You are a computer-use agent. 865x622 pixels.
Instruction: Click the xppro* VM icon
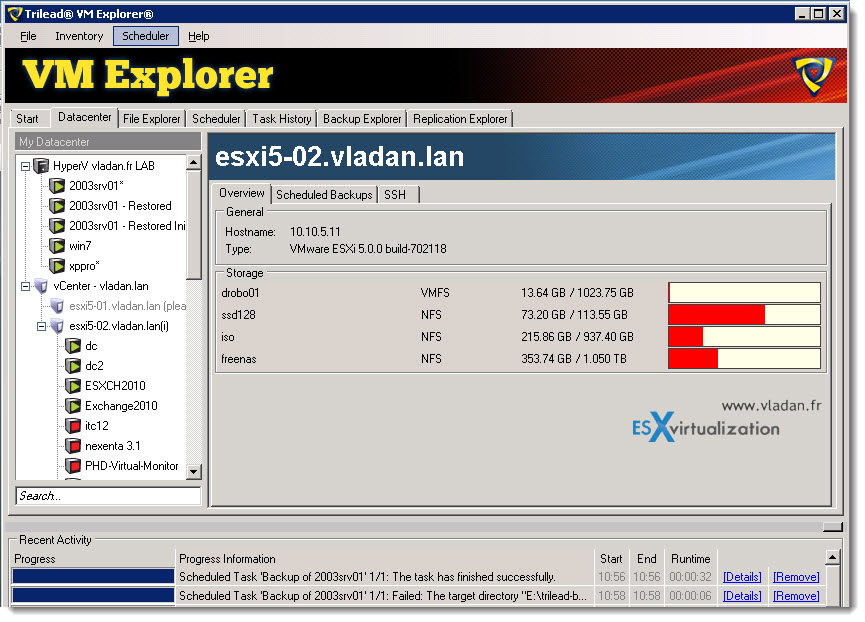click(x=57, y=266)
